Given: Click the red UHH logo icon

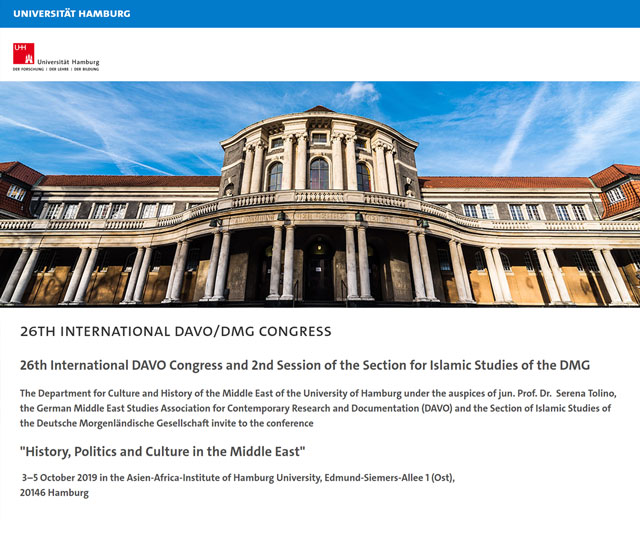Looking at the screenshot, I should [x=23, y=54].
